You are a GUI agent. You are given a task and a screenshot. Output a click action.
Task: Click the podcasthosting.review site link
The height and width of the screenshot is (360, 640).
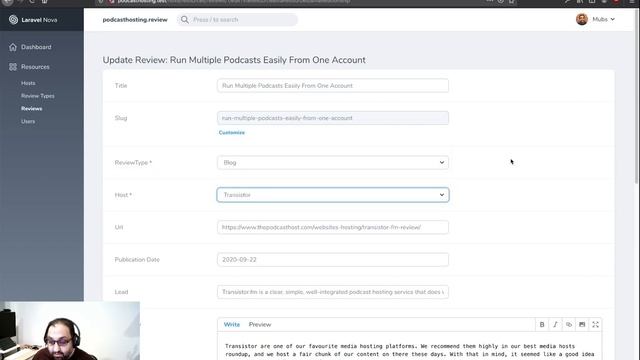(x=135, y=20)
